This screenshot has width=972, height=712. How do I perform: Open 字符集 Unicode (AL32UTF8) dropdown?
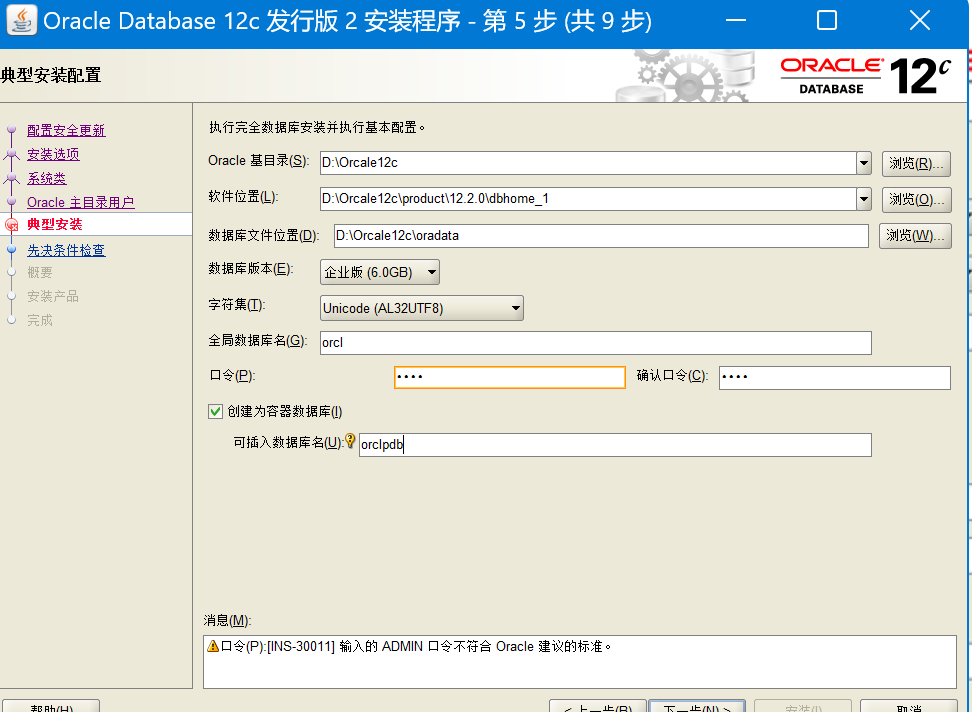[x=422, y=308]
